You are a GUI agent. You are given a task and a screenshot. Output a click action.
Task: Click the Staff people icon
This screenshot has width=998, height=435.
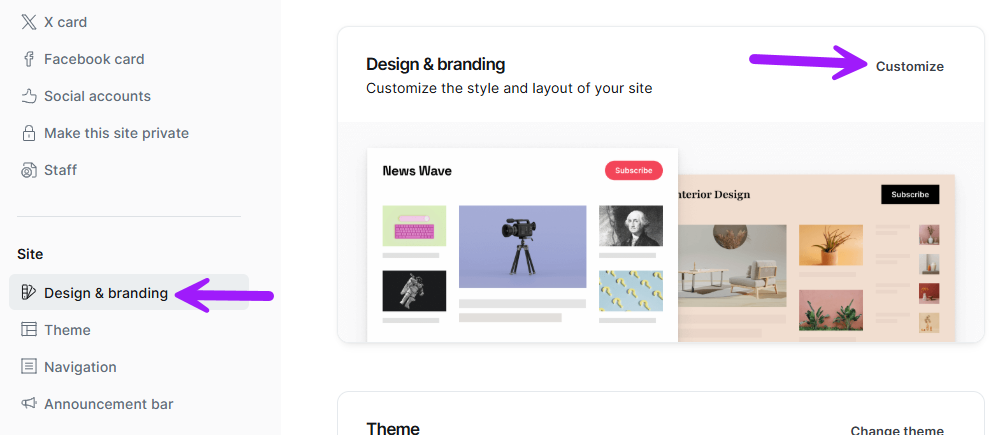click(x=29, y=170)
